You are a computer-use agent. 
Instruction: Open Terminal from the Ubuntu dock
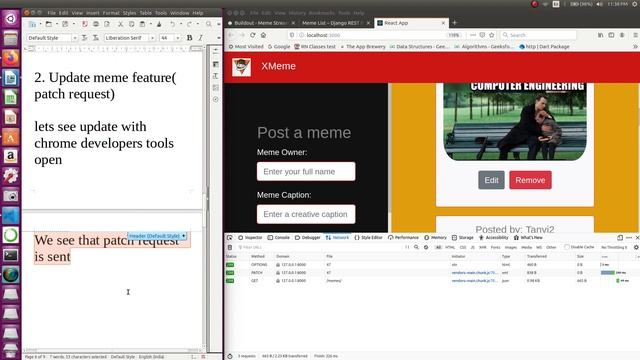click(11, 255)
